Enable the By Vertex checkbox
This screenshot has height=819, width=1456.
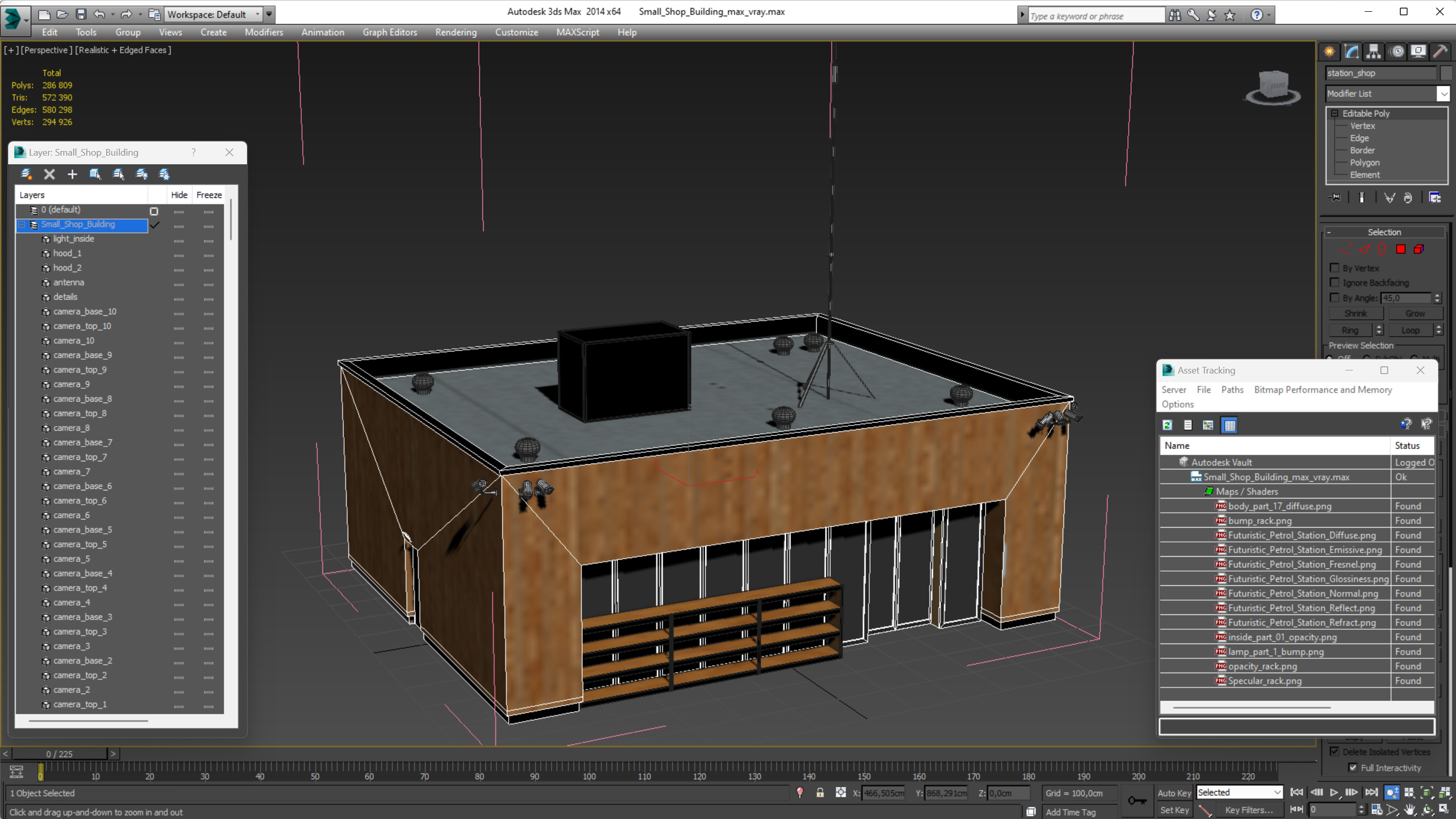[x=1335, y=267]
